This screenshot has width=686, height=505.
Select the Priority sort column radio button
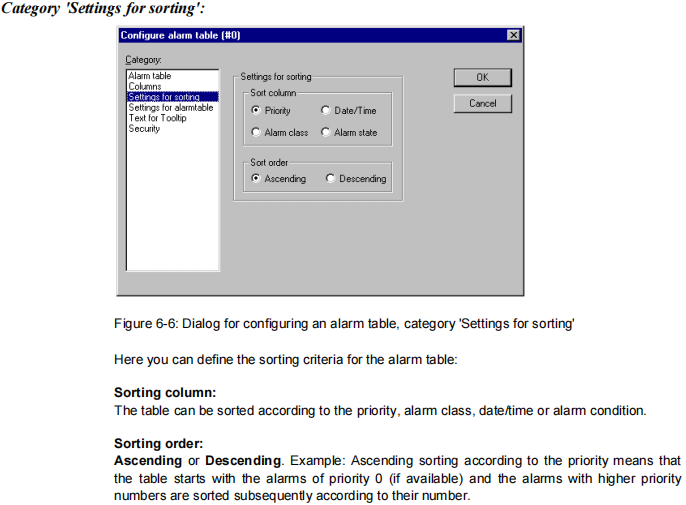256,111
